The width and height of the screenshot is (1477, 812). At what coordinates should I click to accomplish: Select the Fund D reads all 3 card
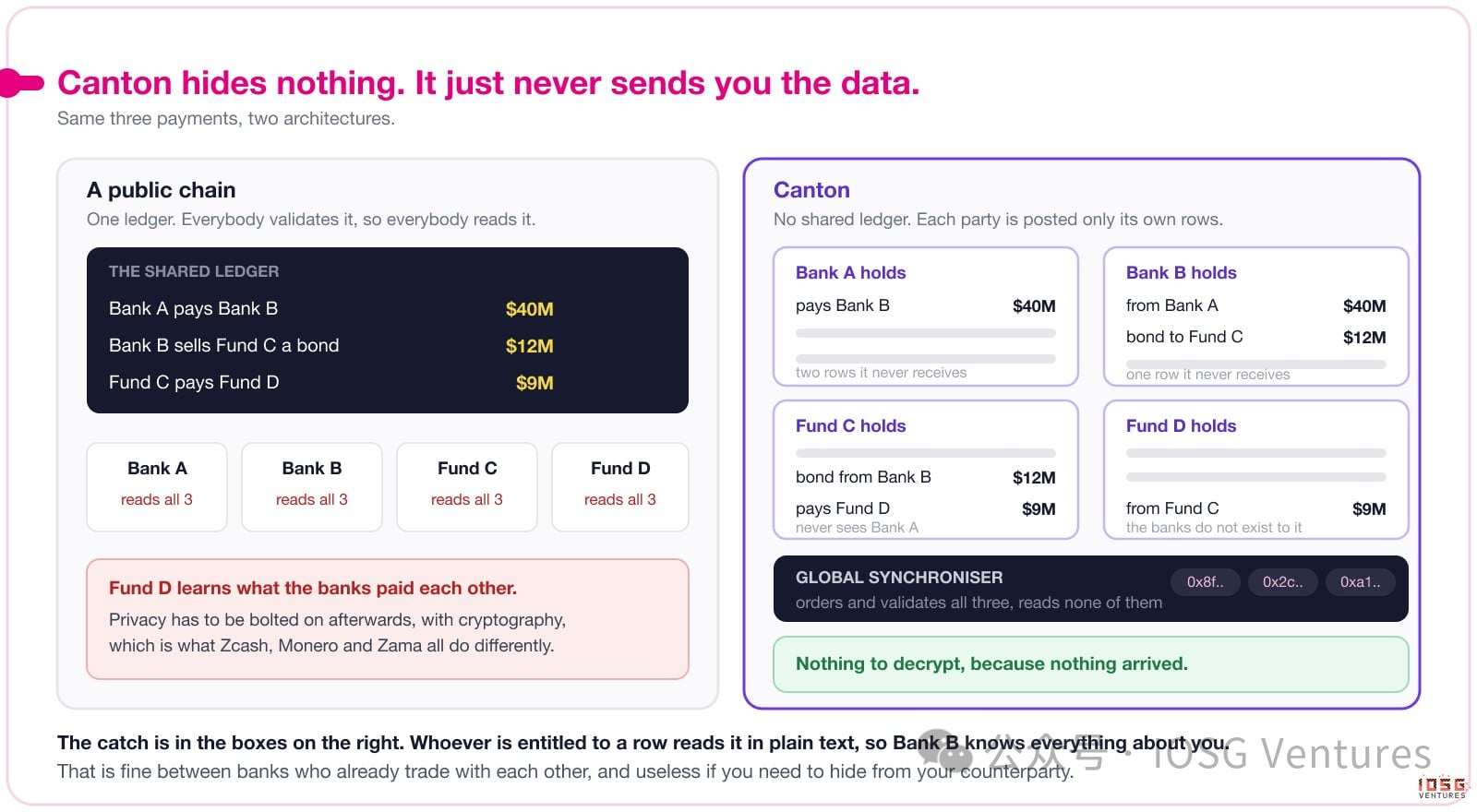(x=620, y=487)
